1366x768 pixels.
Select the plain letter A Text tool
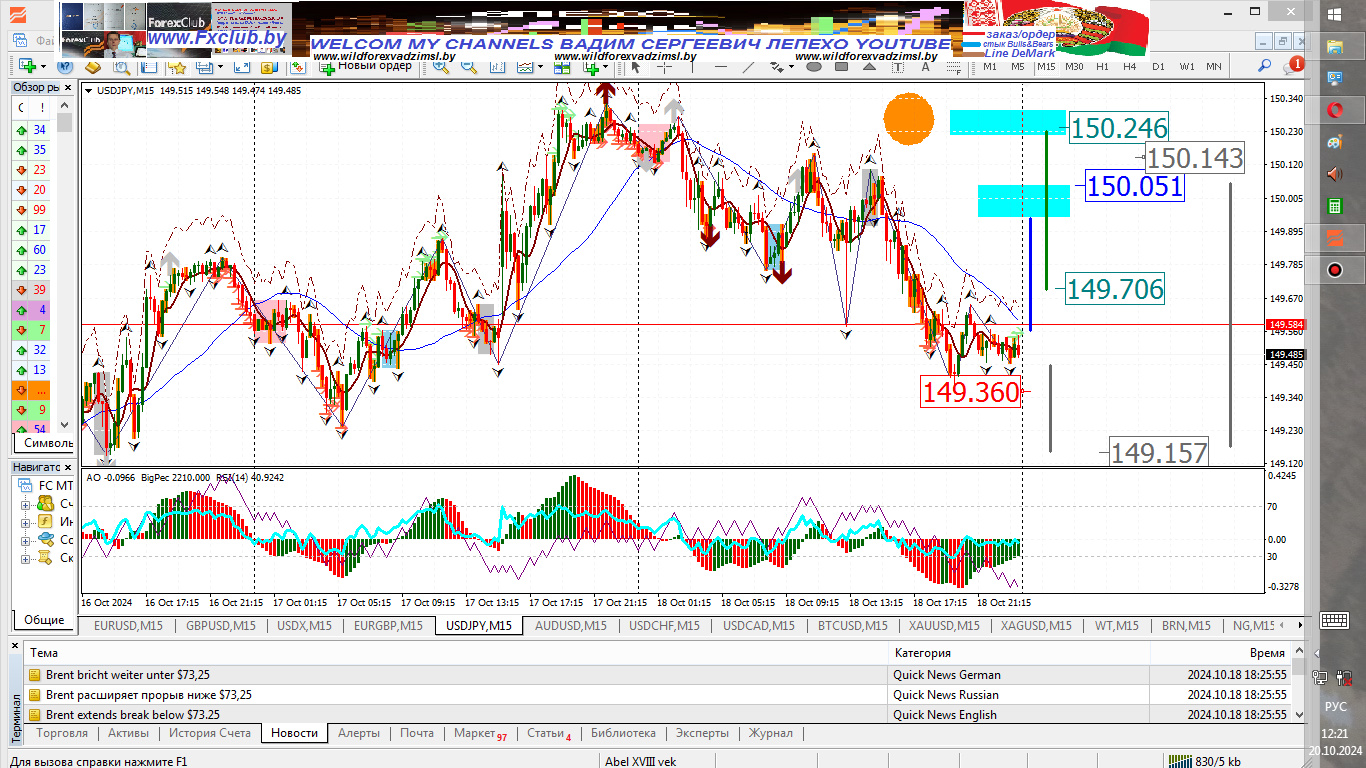(926, 67)
